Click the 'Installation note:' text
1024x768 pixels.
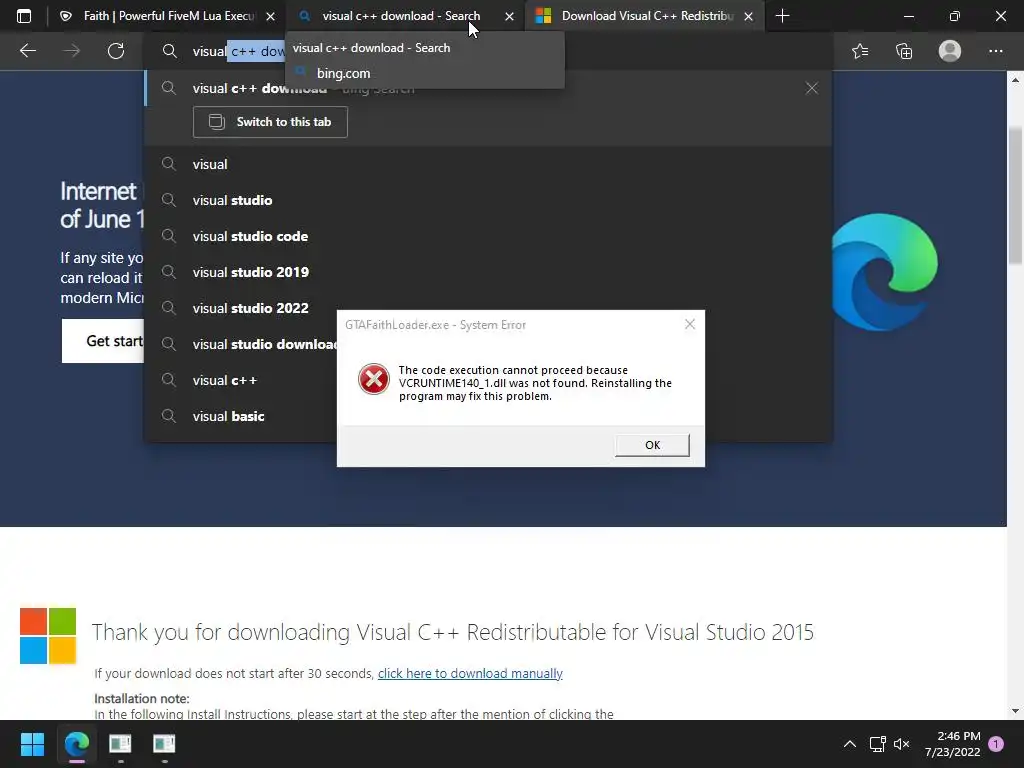(x=142, y=698)
